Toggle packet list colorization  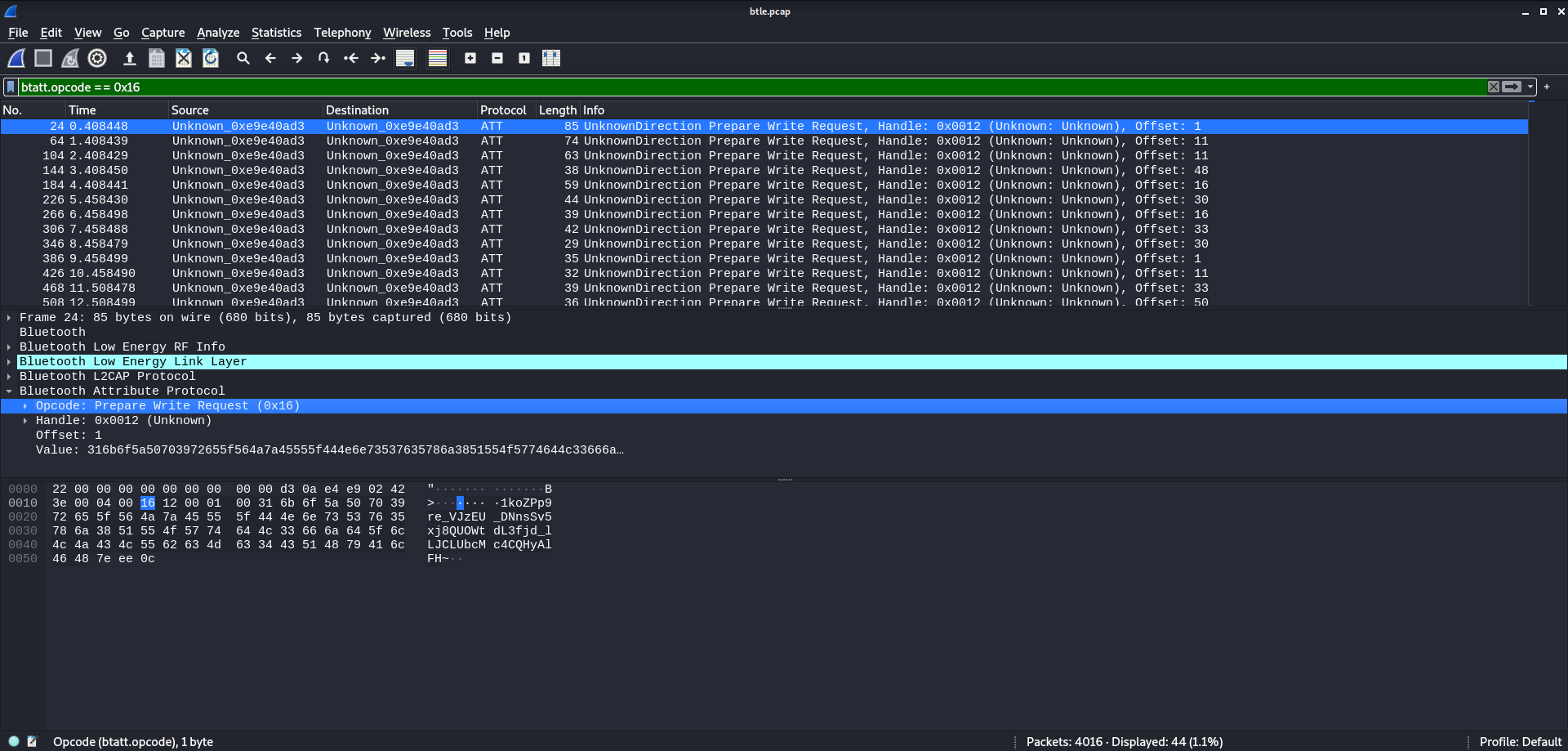tap(438, 58)
